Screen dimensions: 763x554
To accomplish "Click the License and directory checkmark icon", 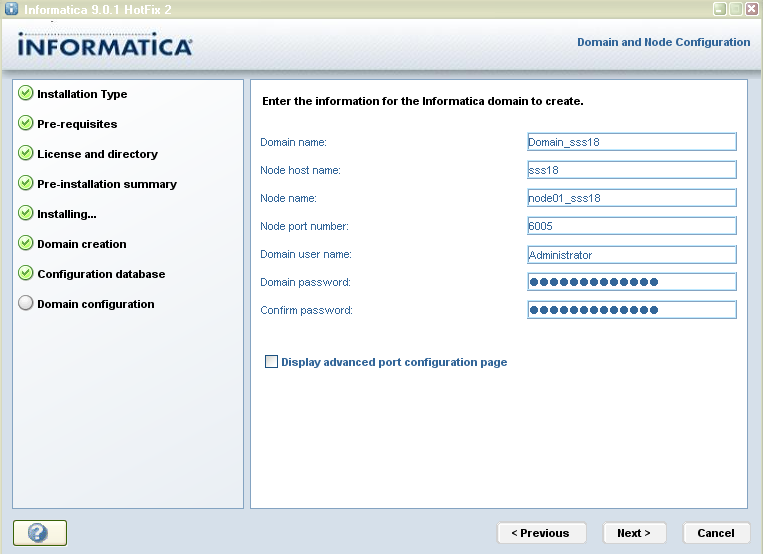I will pyautogui.click(x=26, y=153).
